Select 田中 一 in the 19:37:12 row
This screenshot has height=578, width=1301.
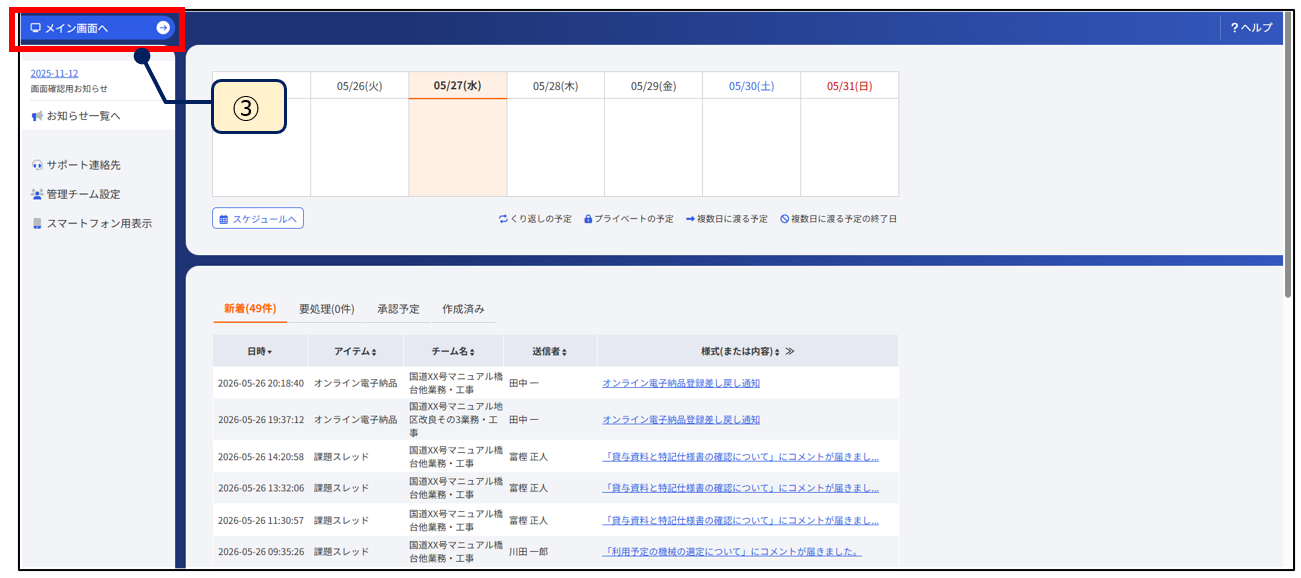[x=524, y=420]
